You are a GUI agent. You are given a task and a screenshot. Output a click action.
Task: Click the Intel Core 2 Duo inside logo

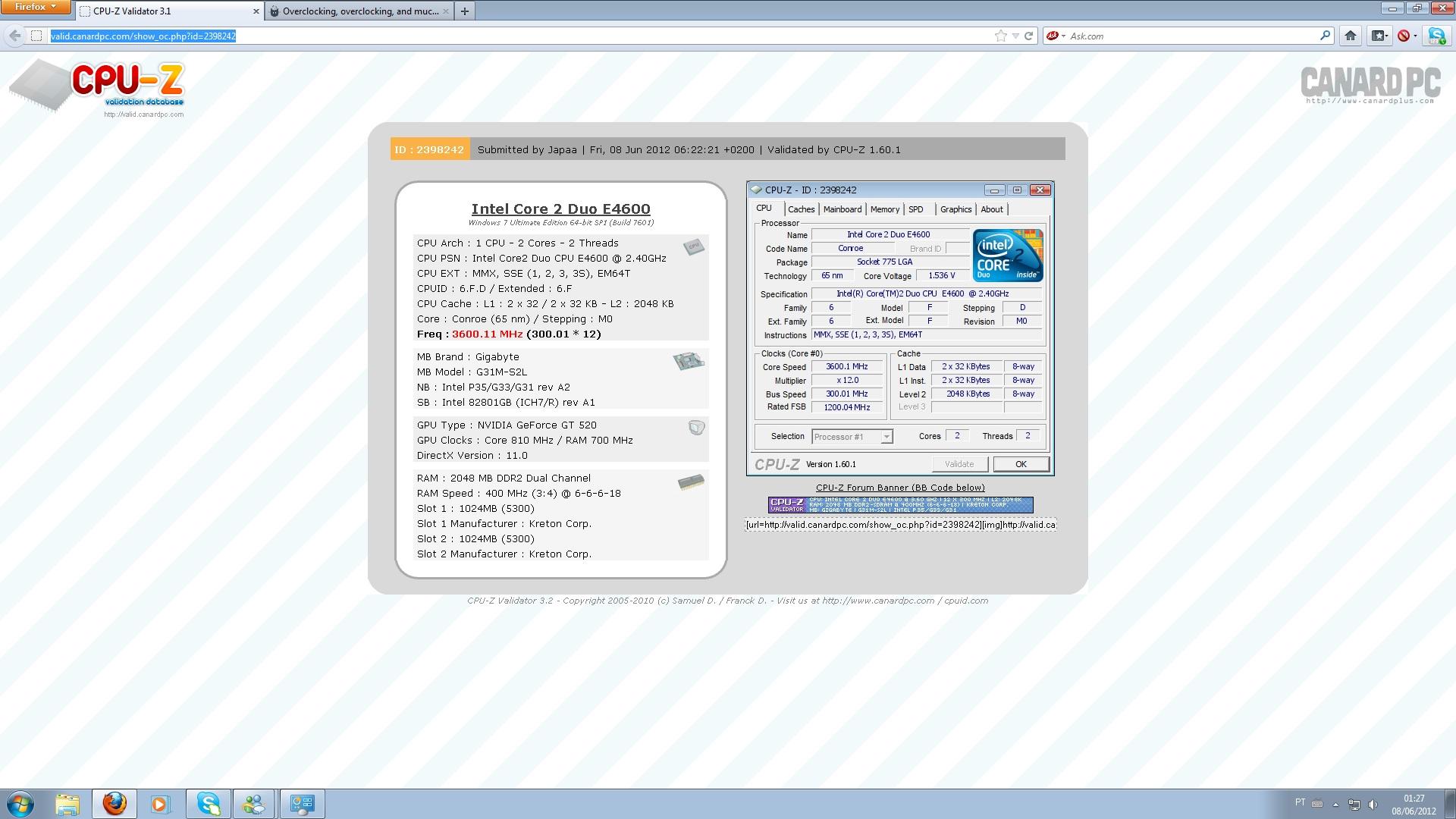point(1008,256)
